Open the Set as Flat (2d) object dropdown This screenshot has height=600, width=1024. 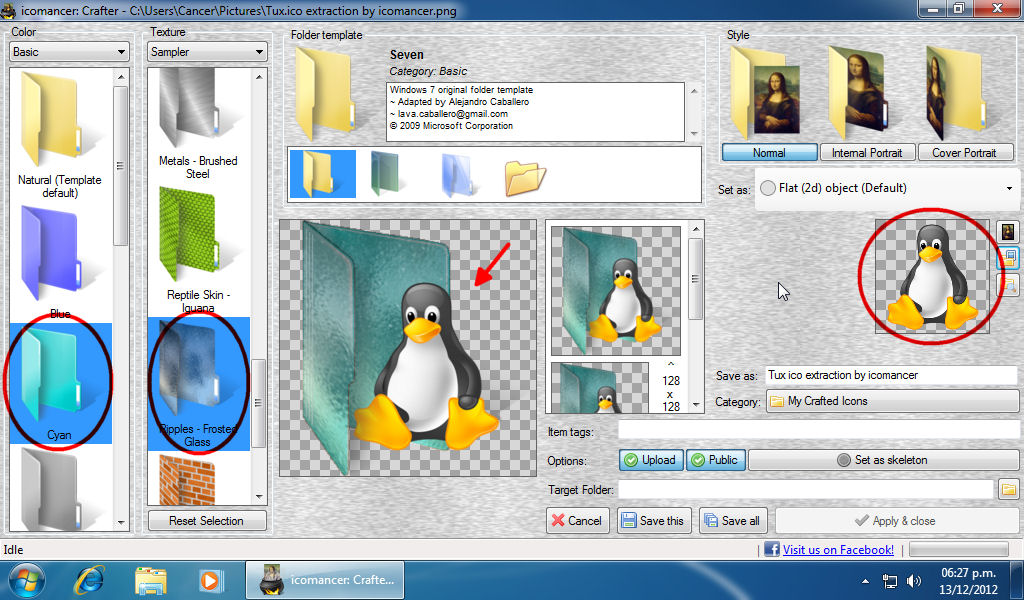click(887, 188)
